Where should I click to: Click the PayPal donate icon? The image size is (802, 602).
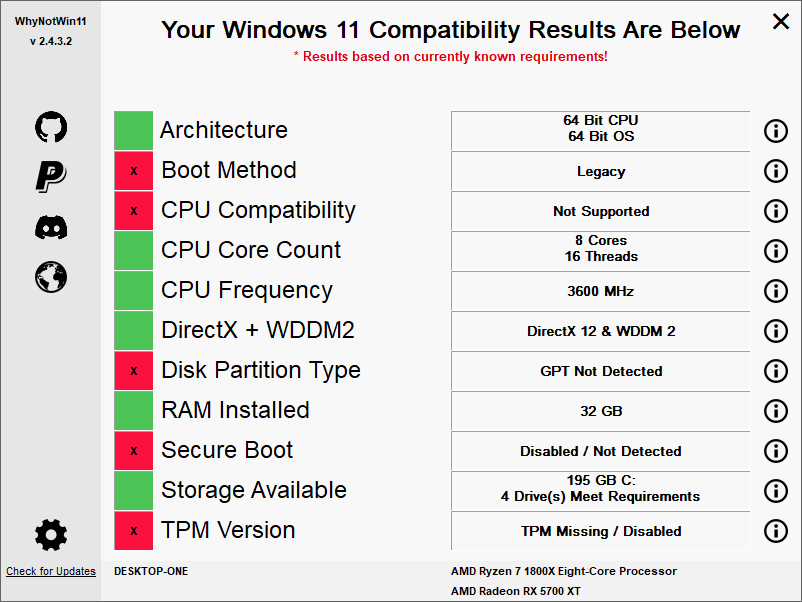tap(51, 176)
